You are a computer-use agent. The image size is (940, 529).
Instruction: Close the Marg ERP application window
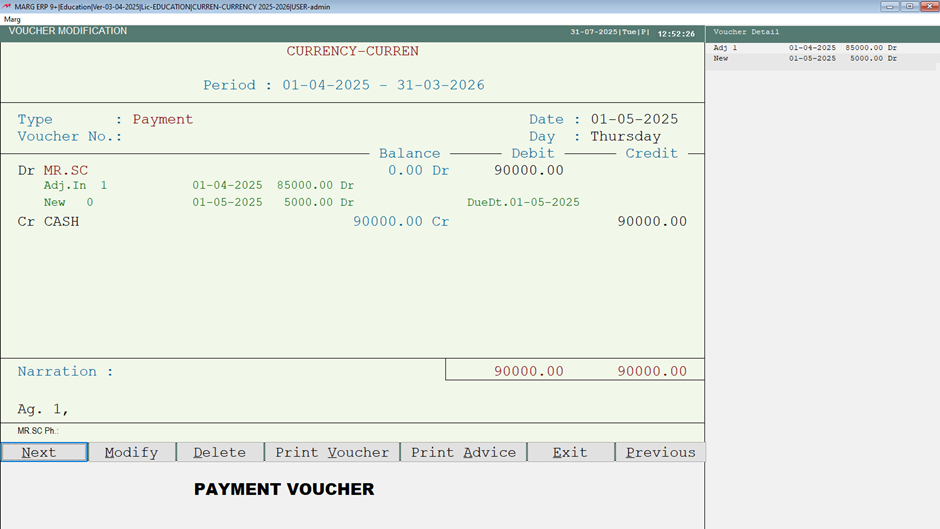tap(929, 6)
